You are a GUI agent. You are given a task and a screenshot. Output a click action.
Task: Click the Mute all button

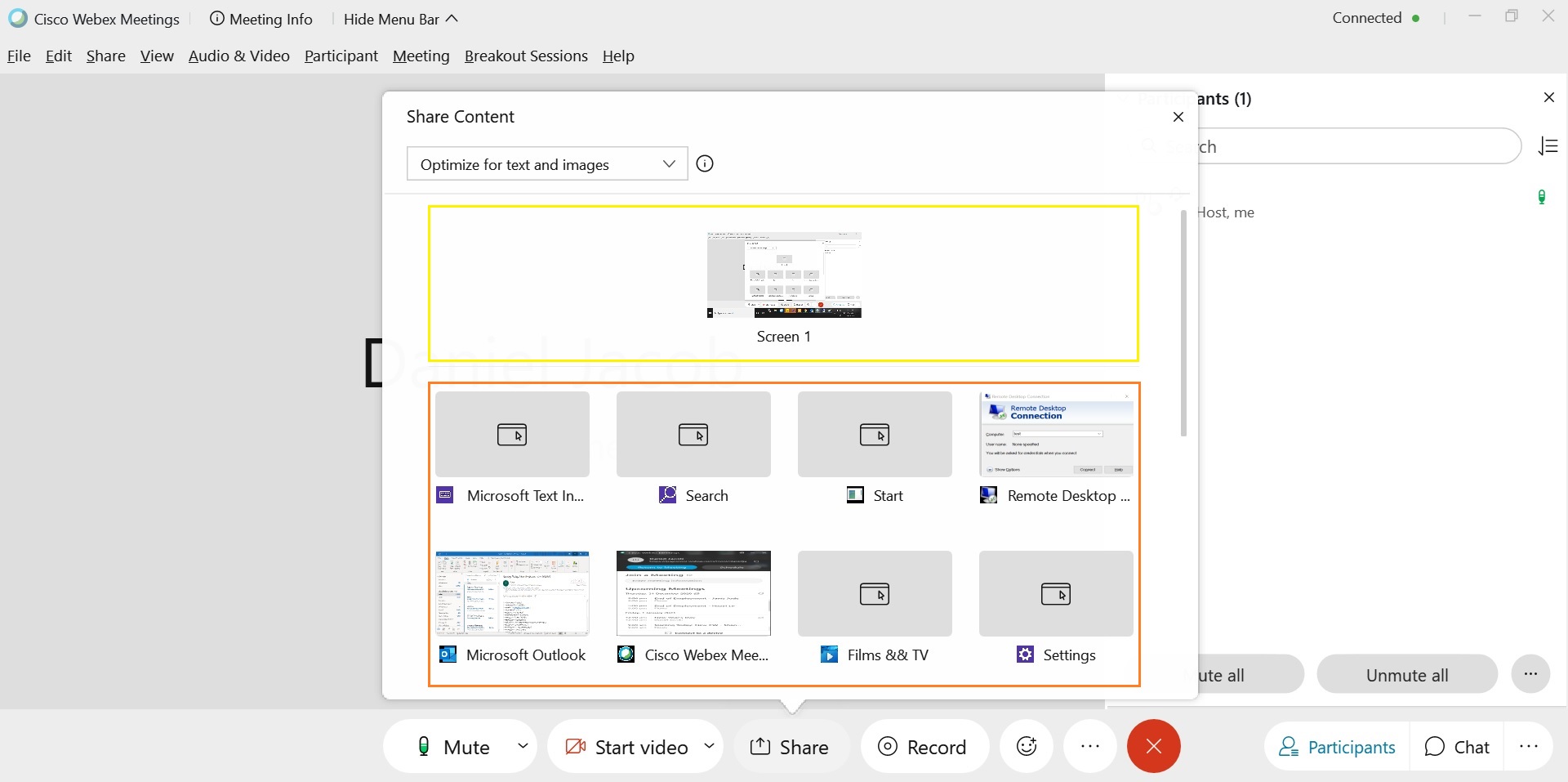(1251, 674)
